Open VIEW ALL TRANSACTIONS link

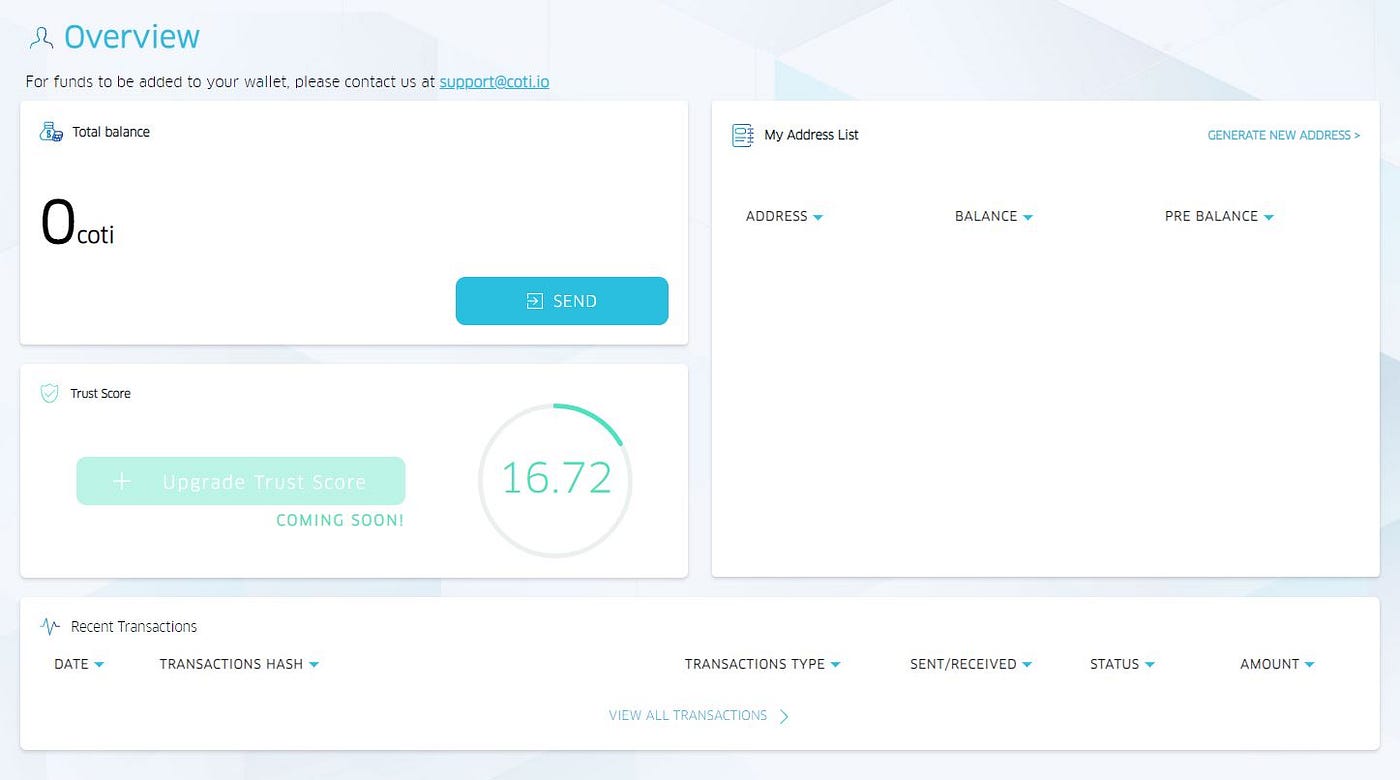(x=688, y=716)
